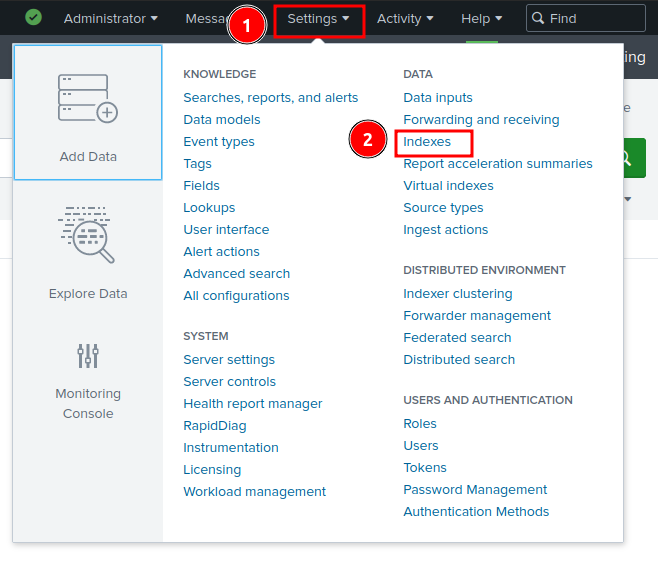The width and height of the screenshot is (658, 586).
Task: Open Forwarding and receiving settings
Action: (481, 120)
